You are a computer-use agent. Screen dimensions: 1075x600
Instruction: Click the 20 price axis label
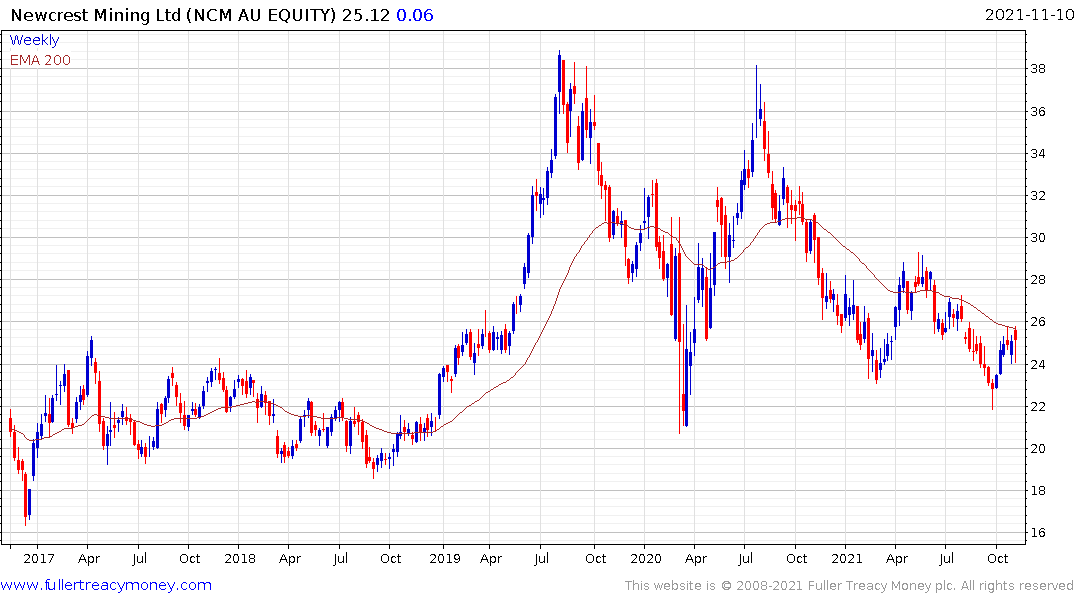1037,448
